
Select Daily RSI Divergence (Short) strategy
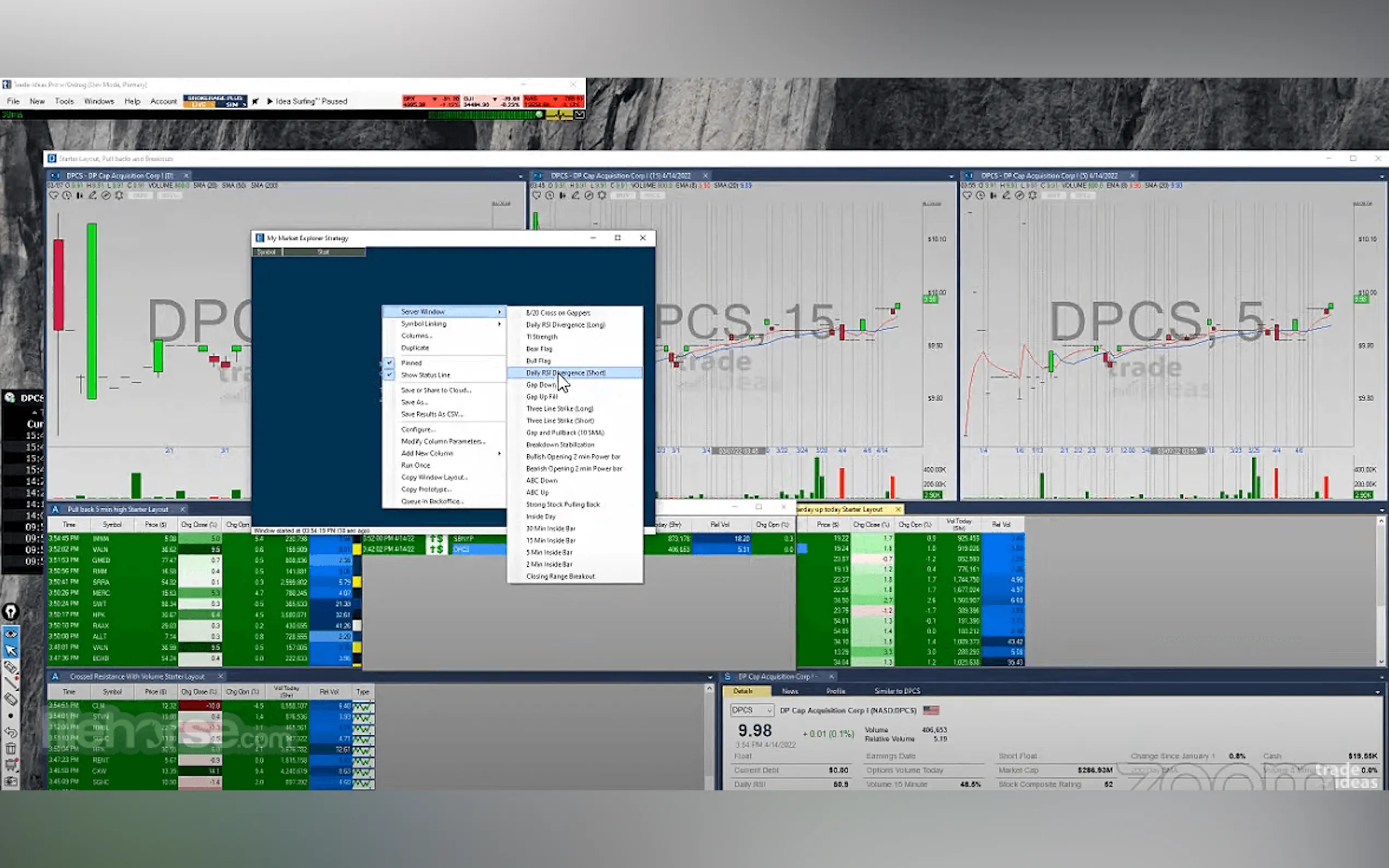pyautogui.click(x=565, y=373)
